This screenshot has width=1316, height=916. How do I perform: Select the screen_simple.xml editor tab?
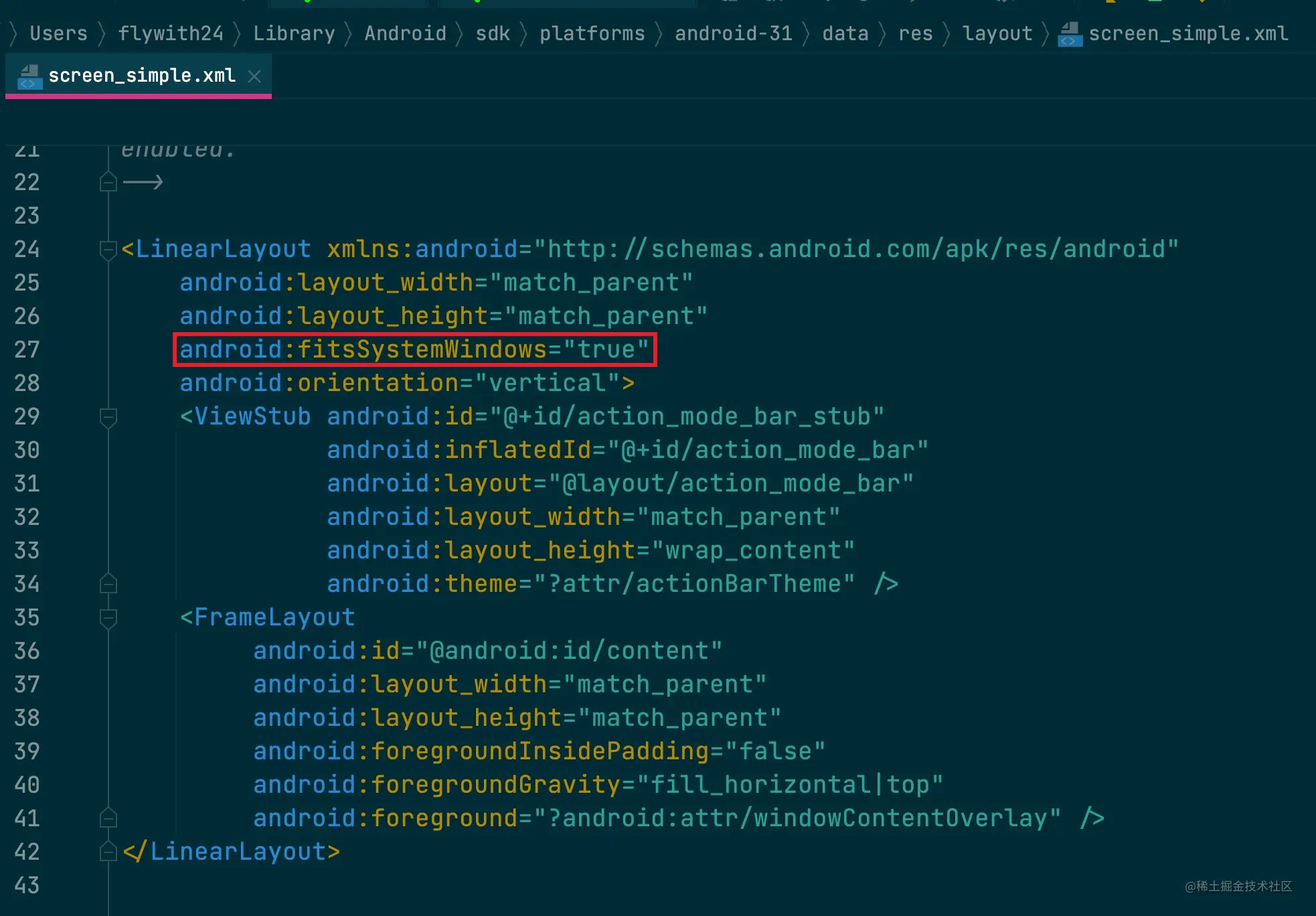(141, 76)
